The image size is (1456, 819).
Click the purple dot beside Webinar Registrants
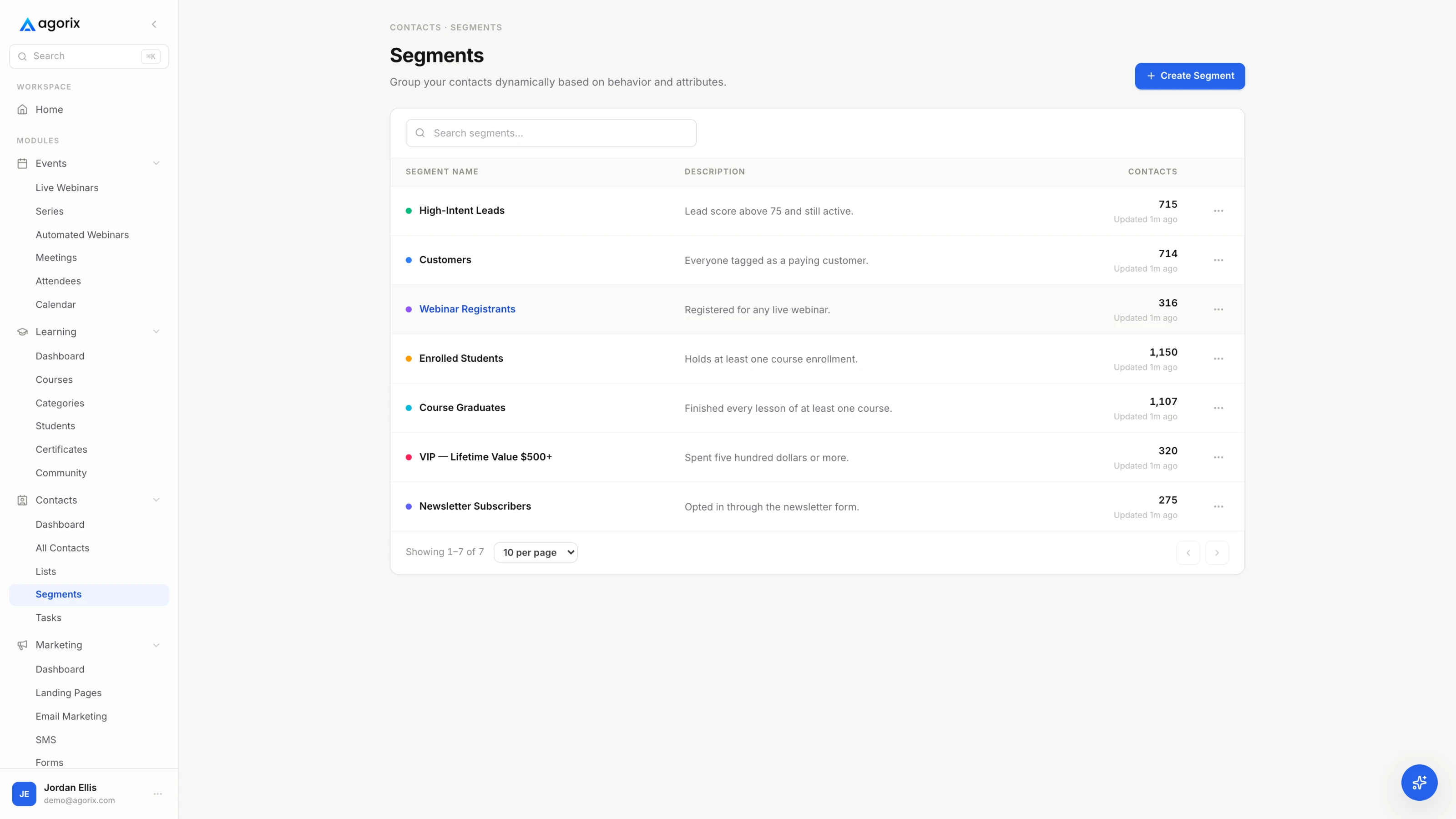tap(408, 309)
